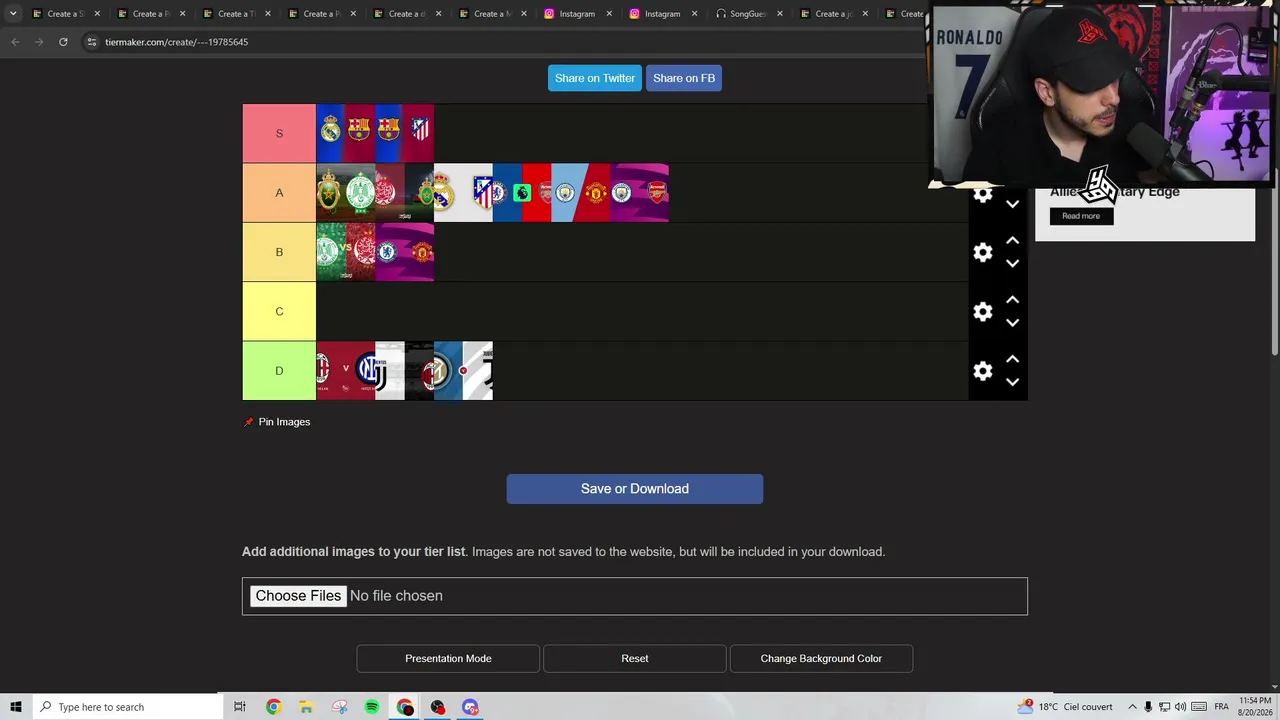This screenshot has width=1280, height=720.
Task: Click Share on Twitter button
Action: (x=595, y=78)
